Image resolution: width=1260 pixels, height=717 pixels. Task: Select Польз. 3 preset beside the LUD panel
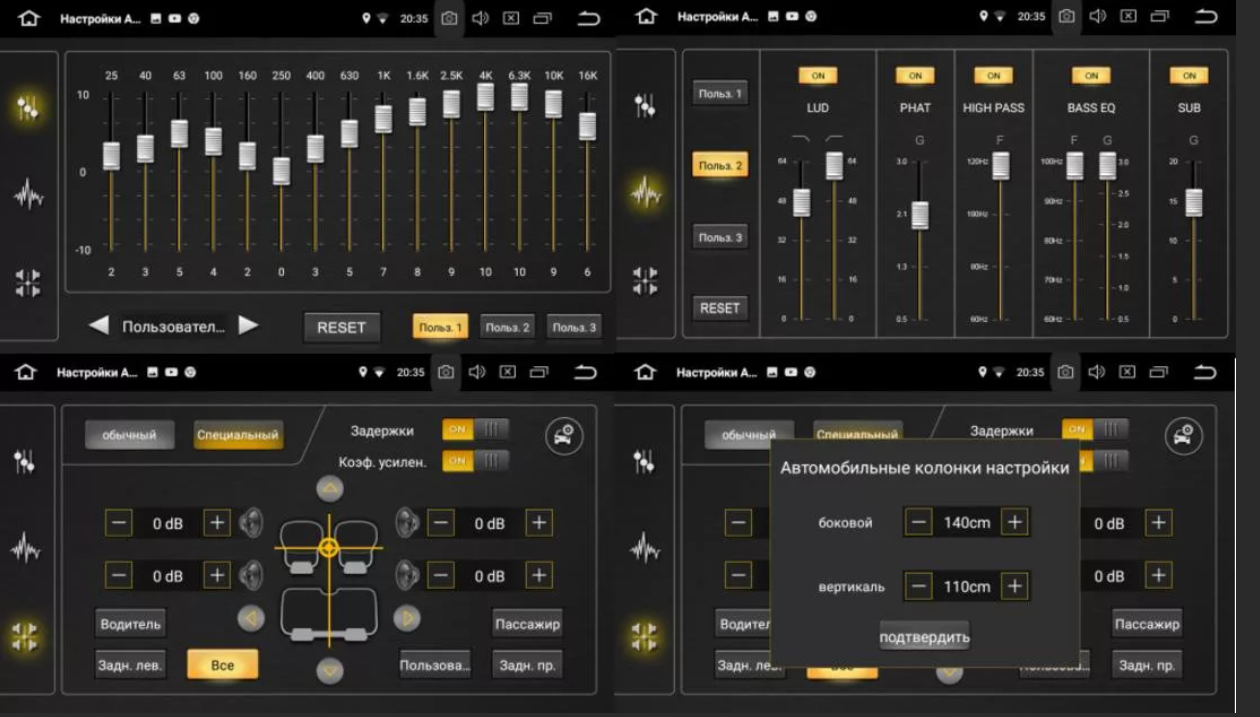pos(720,238)
